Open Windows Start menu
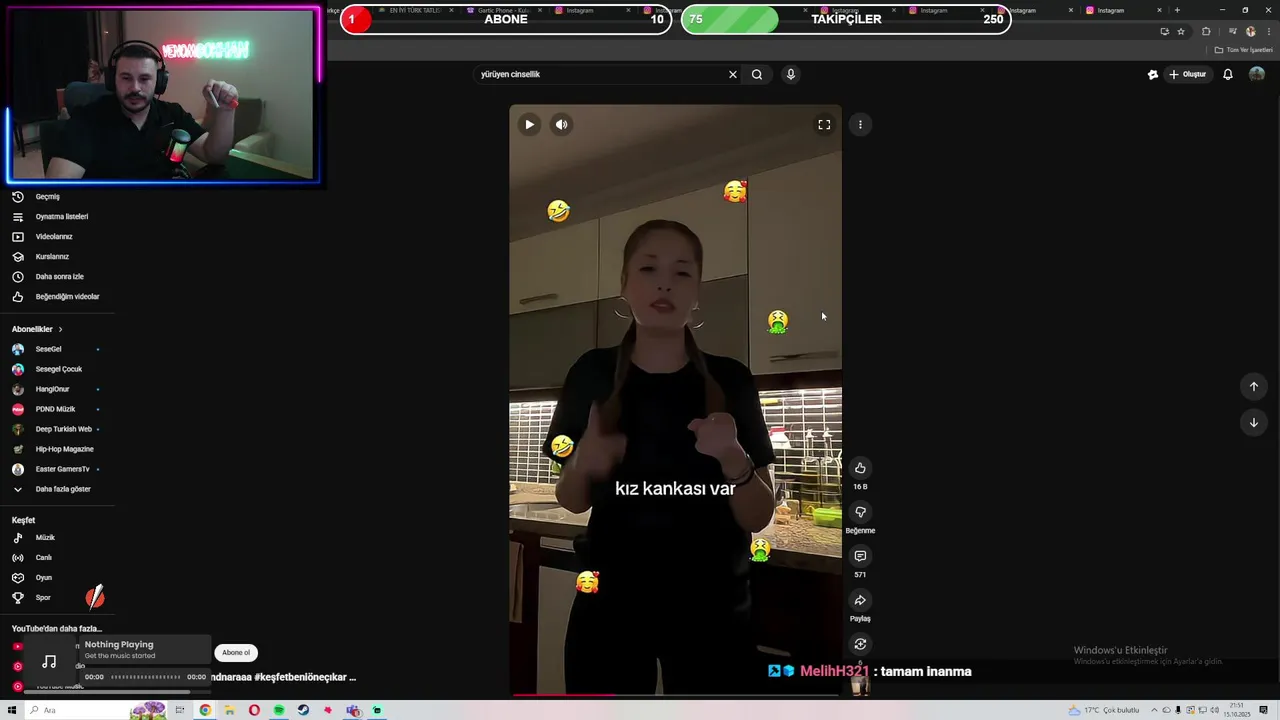This screenshot has height=720, width=1280. [12, 710]
